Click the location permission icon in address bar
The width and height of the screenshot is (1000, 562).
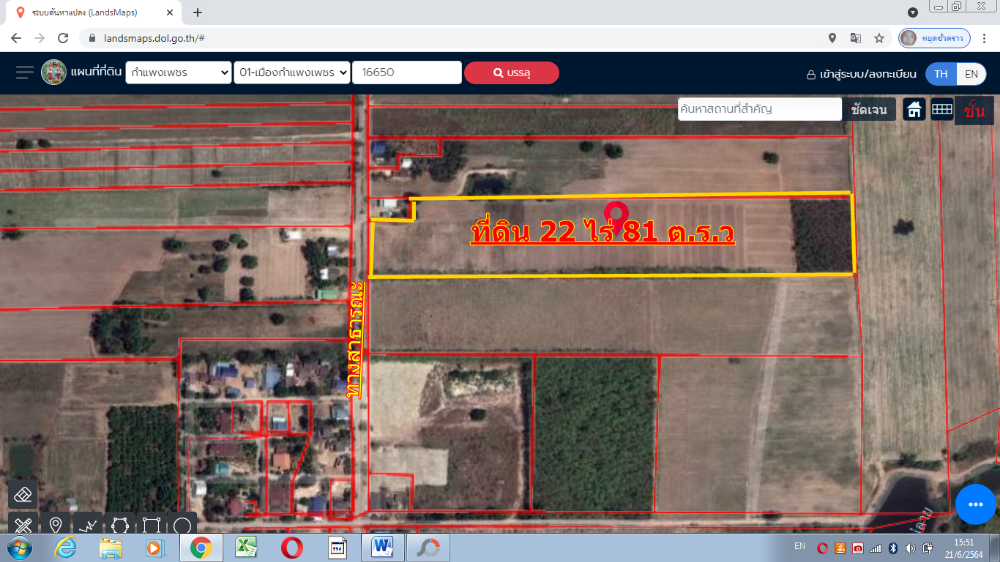832,38
